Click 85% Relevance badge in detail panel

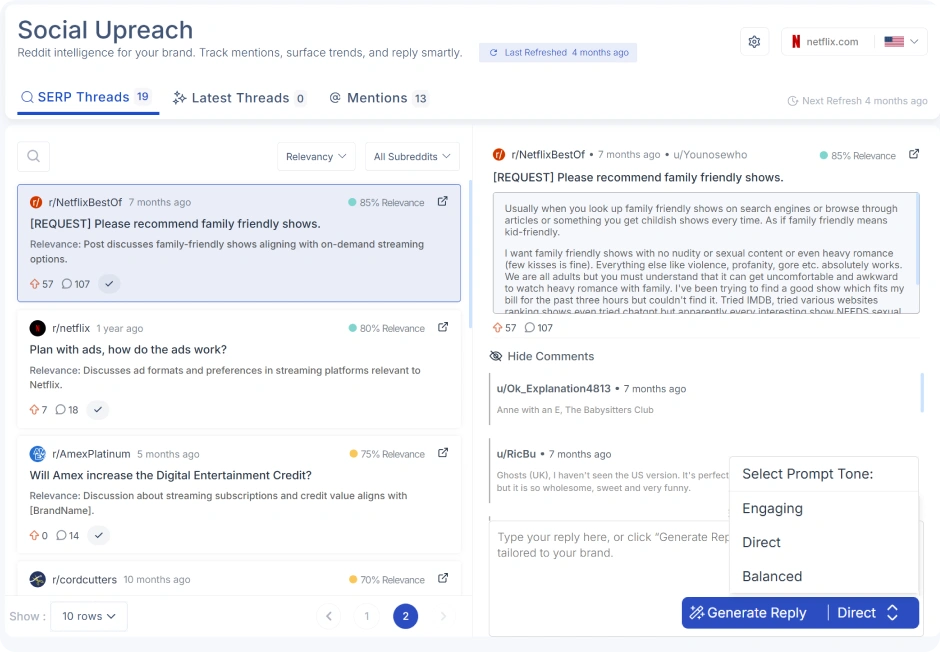pos(857,156)
